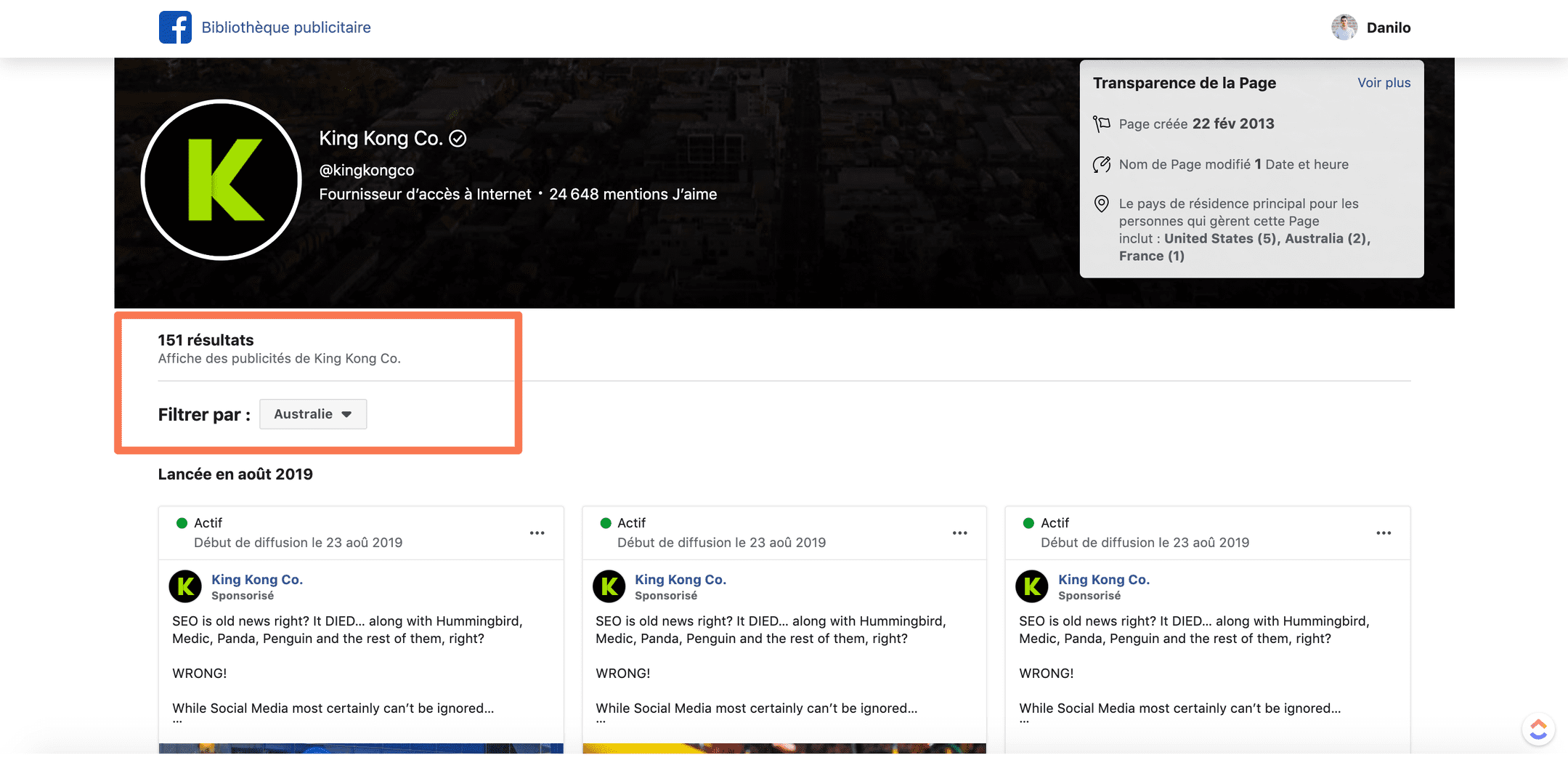Viewport: 1568px width, 776px height.
Task: Click the verified badge next to King Kong Co.
Action: [458, 138]
